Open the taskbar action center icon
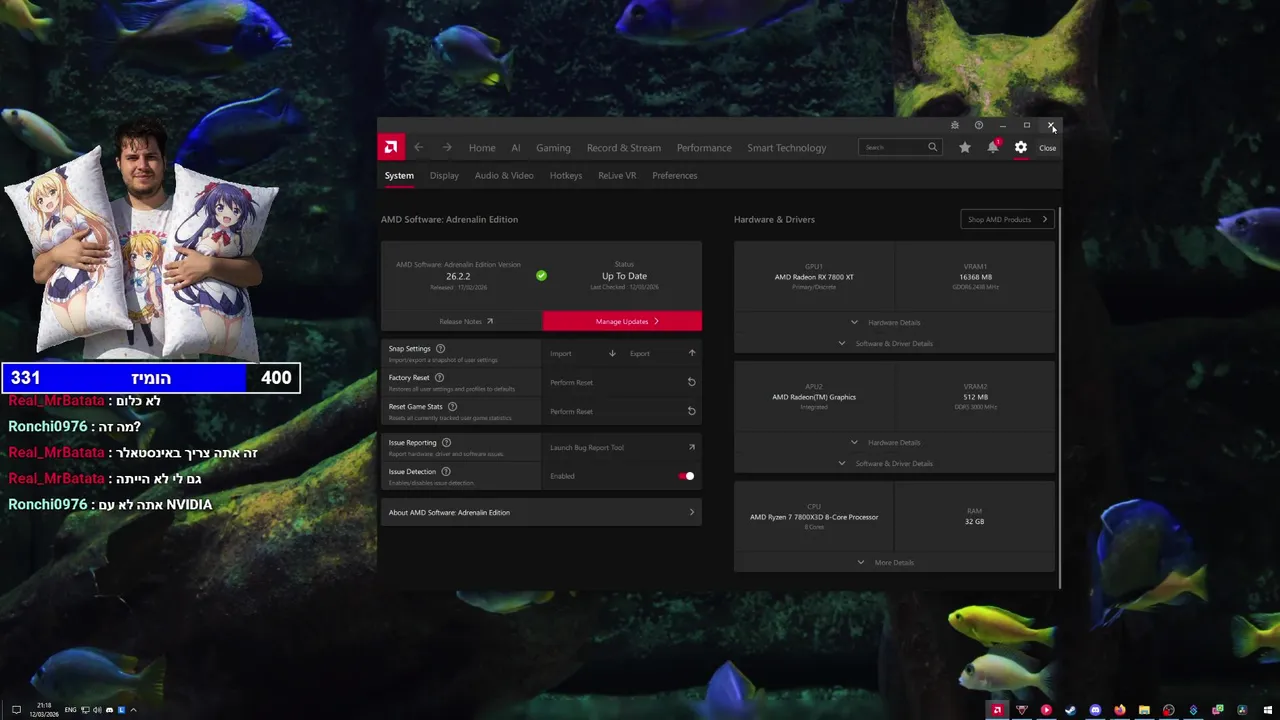The width and height of the screenshot is (1280, 720). tap(16, 710)
